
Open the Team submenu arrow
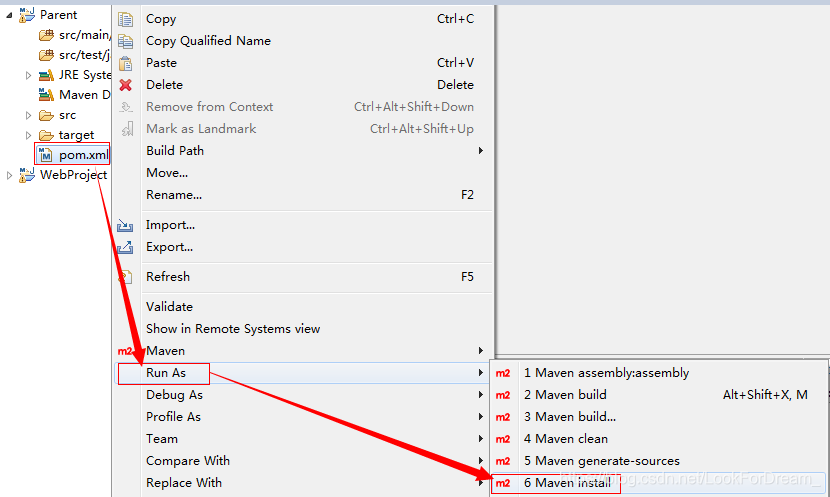(481, 439)
